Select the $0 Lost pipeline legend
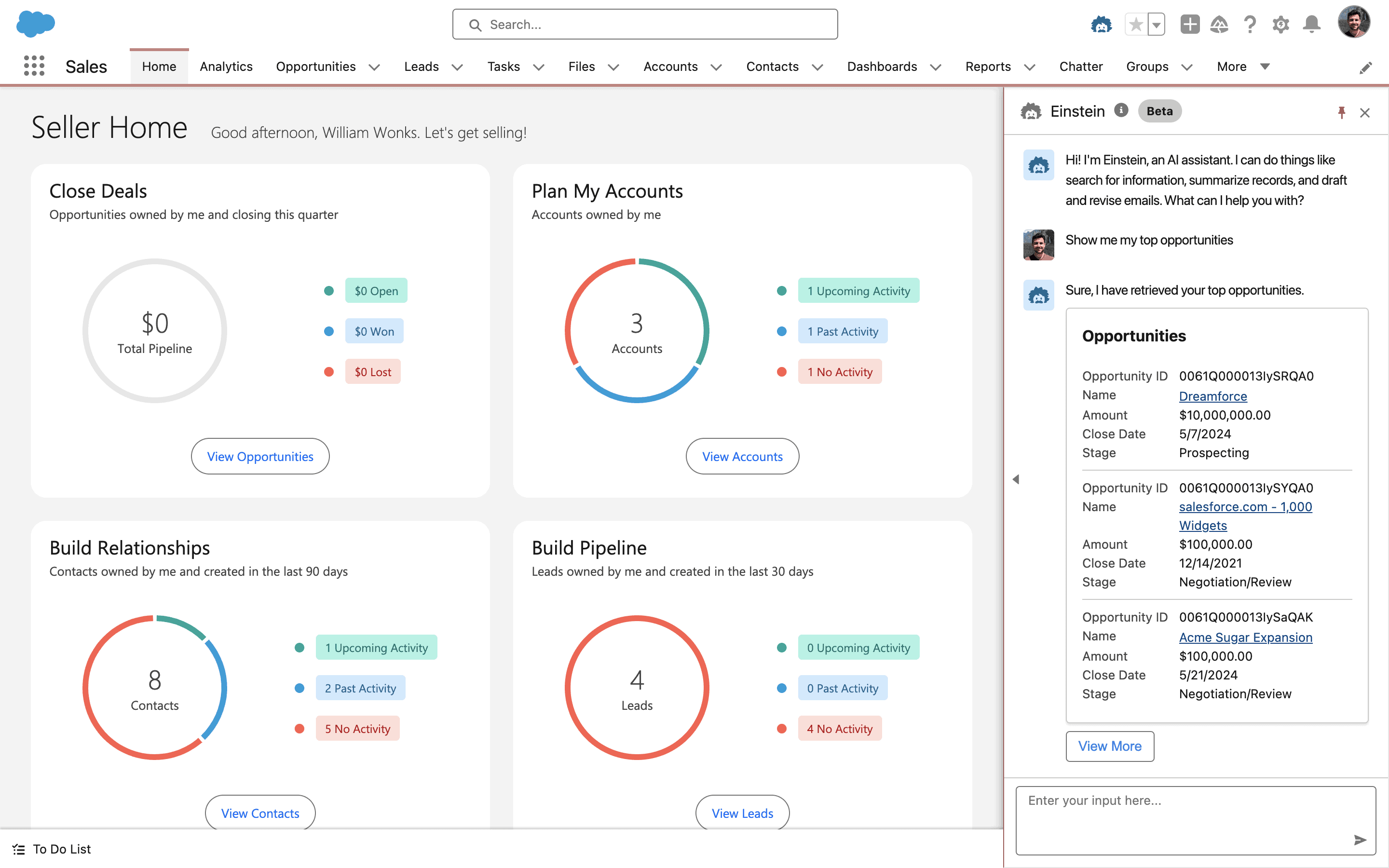 (373, 372)
